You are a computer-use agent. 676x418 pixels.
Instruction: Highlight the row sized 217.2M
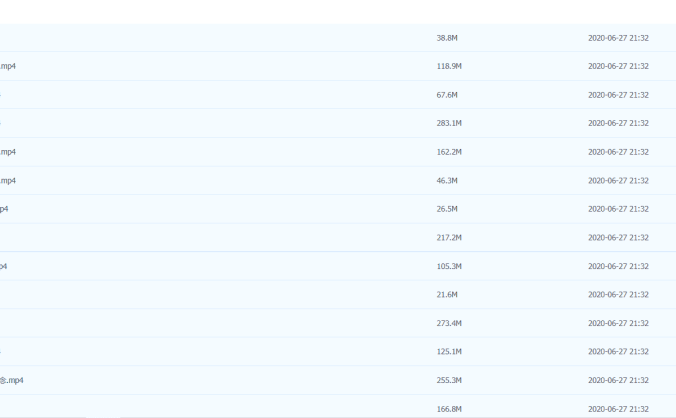pos(448,238)
